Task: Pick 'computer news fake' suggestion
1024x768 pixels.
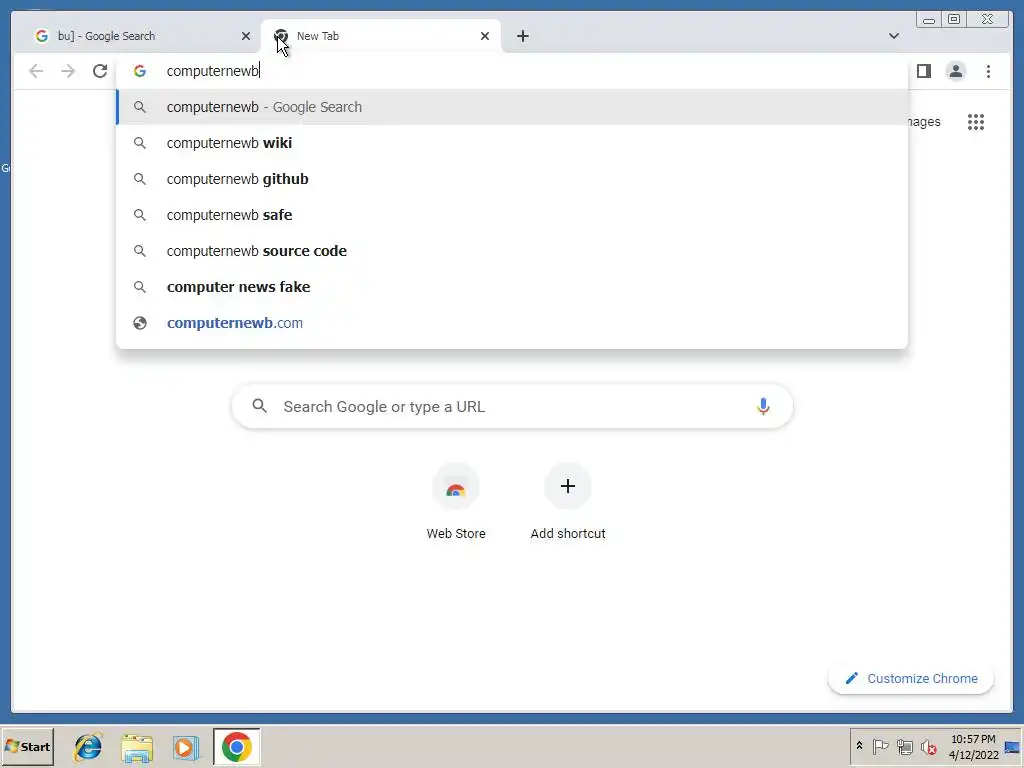Action: click(512, 287)
